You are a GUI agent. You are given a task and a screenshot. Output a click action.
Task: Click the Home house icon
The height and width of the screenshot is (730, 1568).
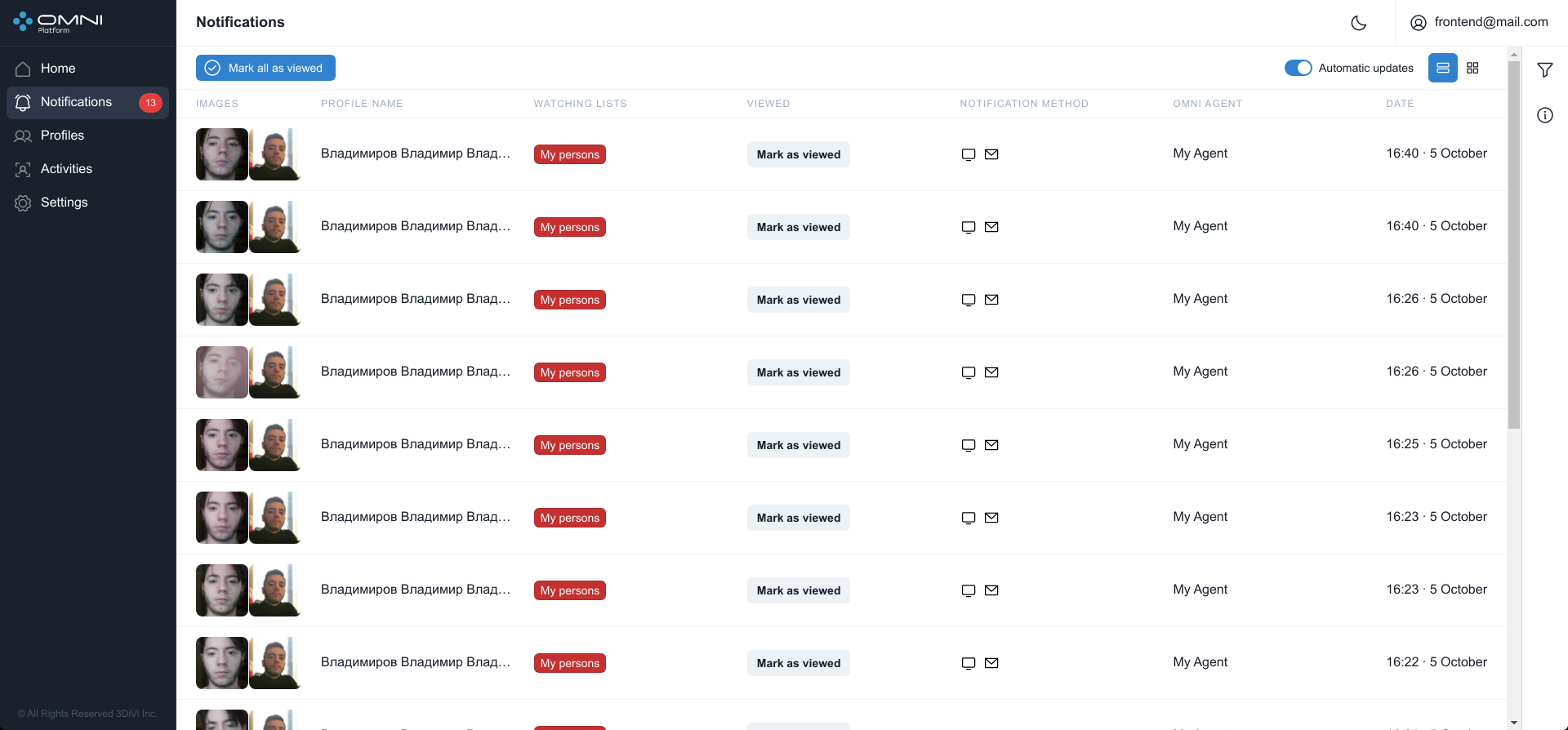(x=23, y=69)
